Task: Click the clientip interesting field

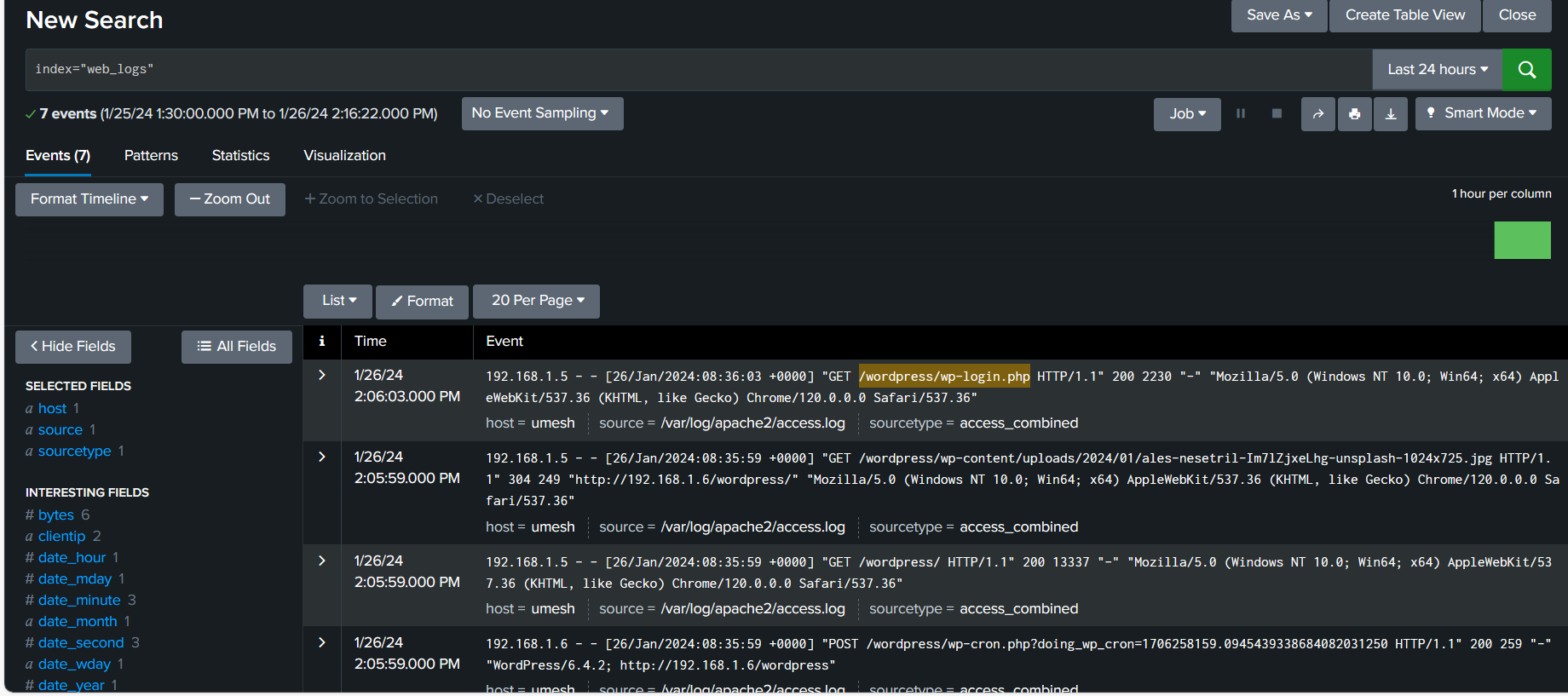Action: 61,536
